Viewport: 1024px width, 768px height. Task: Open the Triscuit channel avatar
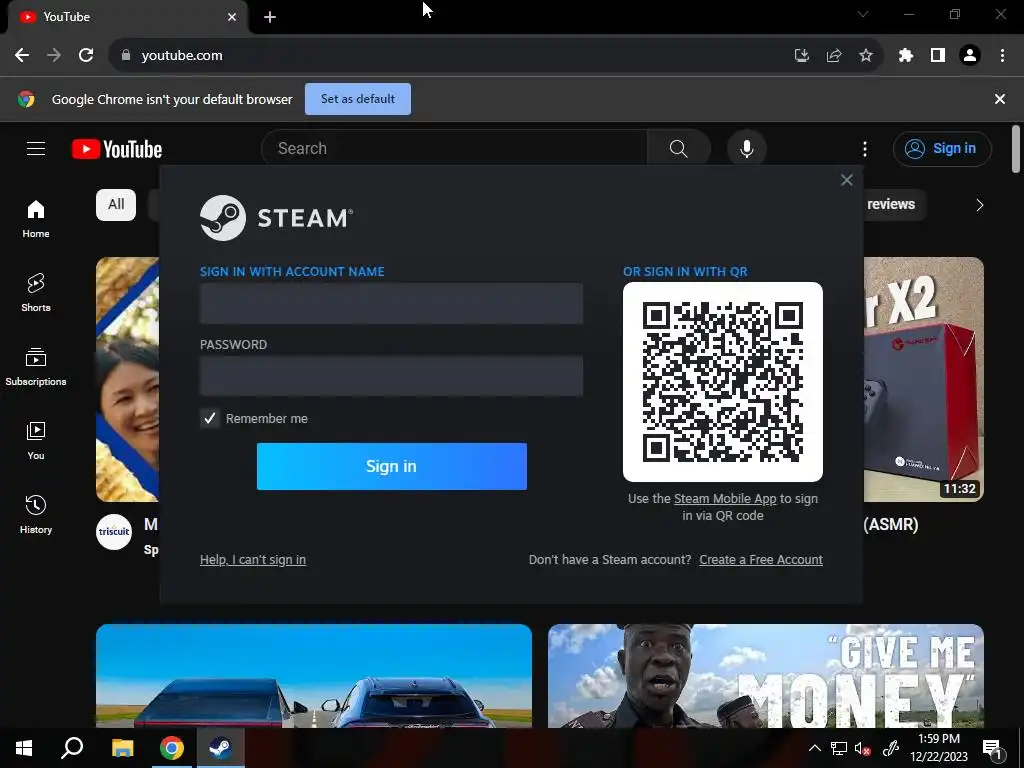click(114, 532)
